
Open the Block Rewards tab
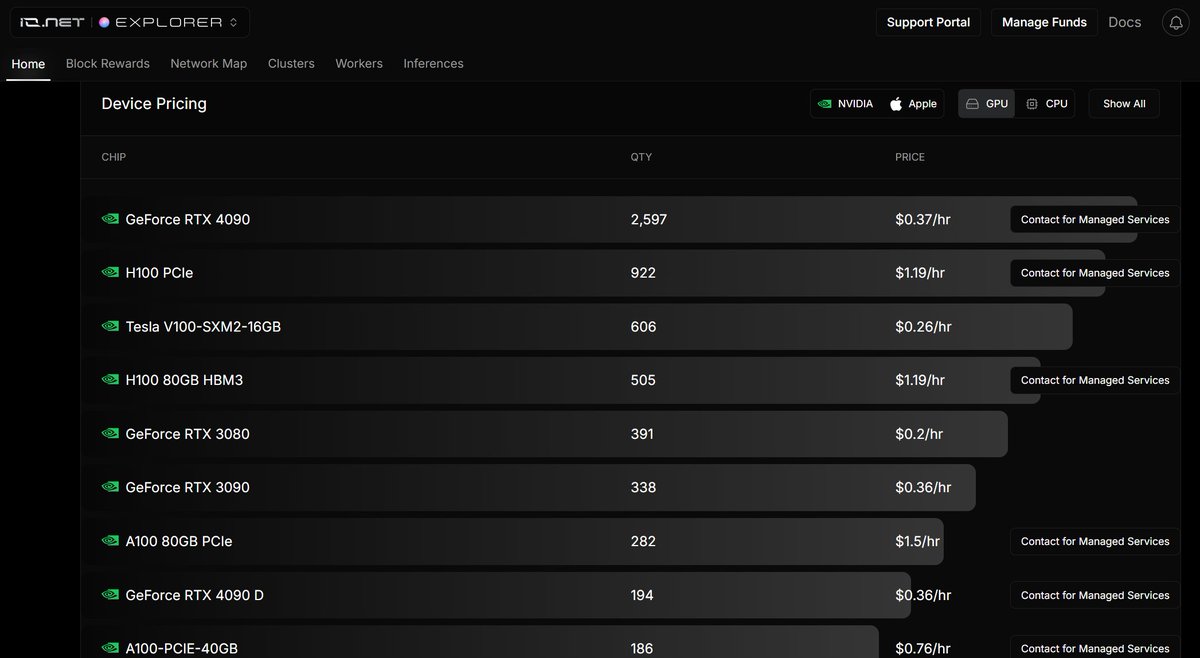[x=108, y=63]
